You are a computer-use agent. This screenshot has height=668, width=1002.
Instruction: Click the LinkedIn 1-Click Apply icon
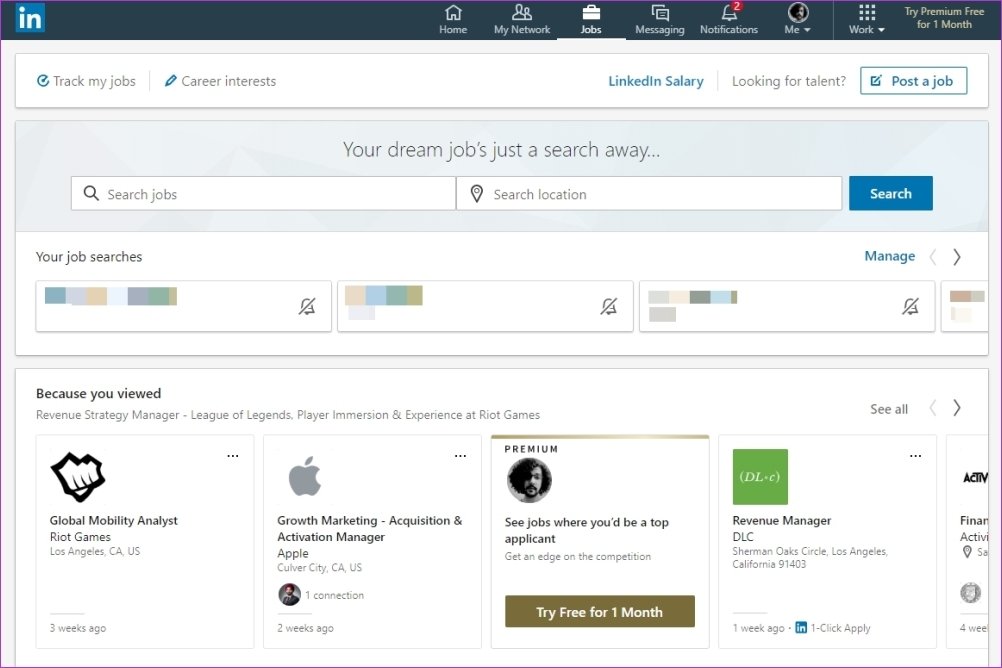[801, 628]
